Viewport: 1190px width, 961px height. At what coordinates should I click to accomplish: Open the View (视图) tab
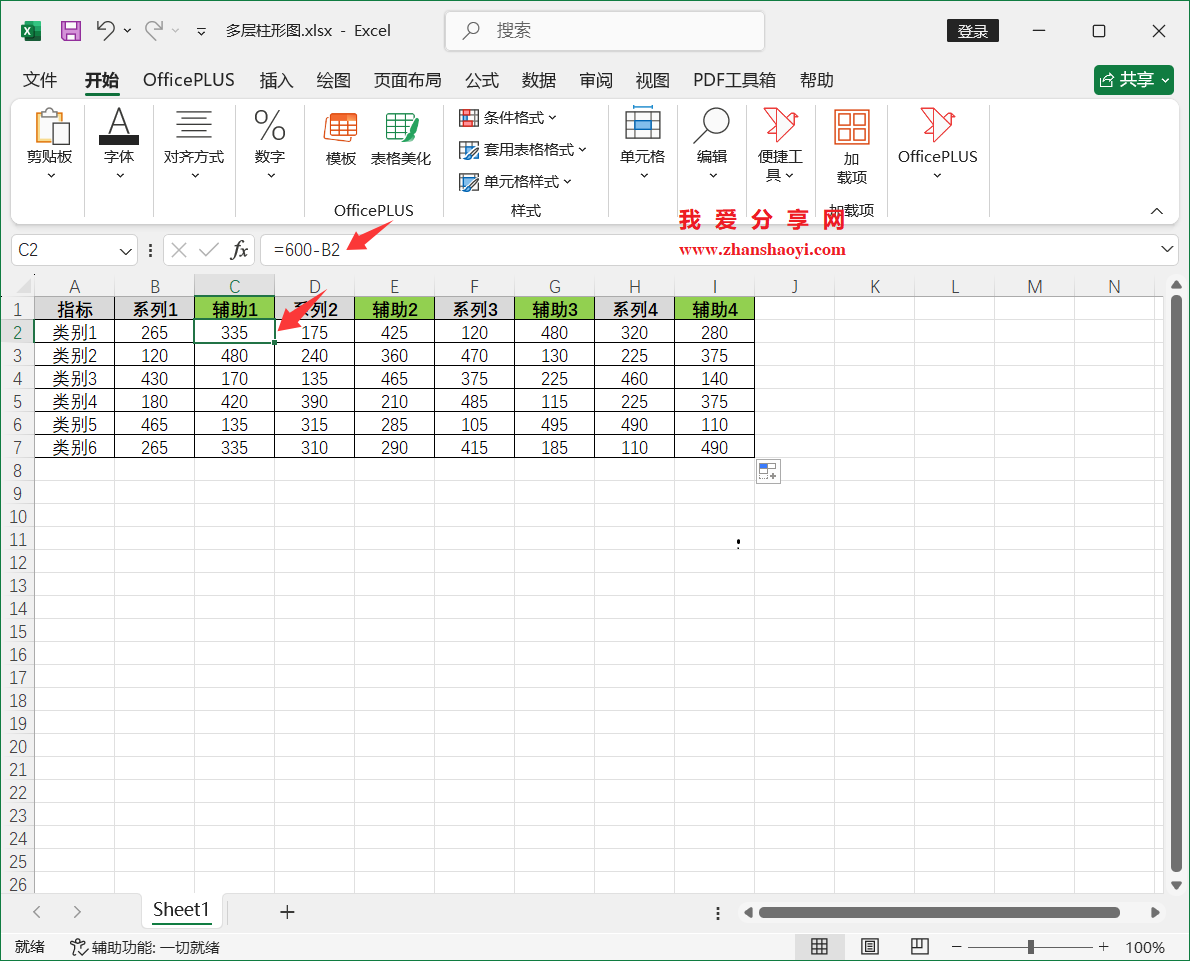tap(653, 80)
